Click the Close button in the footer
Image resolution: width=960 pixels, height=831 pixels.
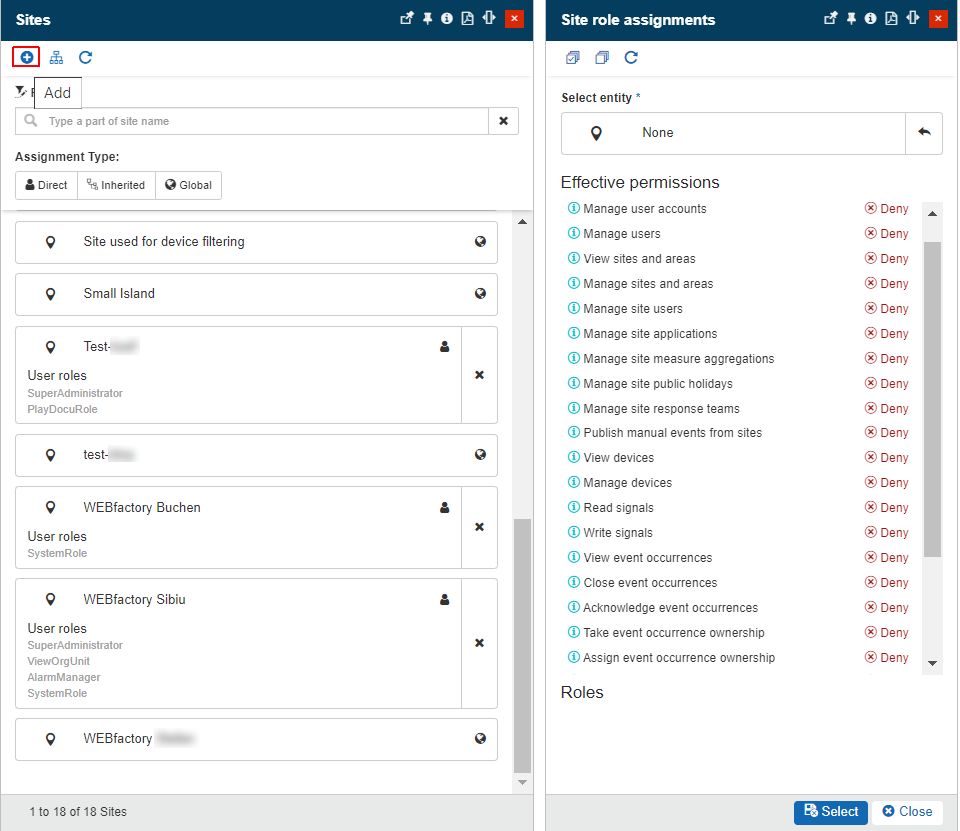(906, 812)
